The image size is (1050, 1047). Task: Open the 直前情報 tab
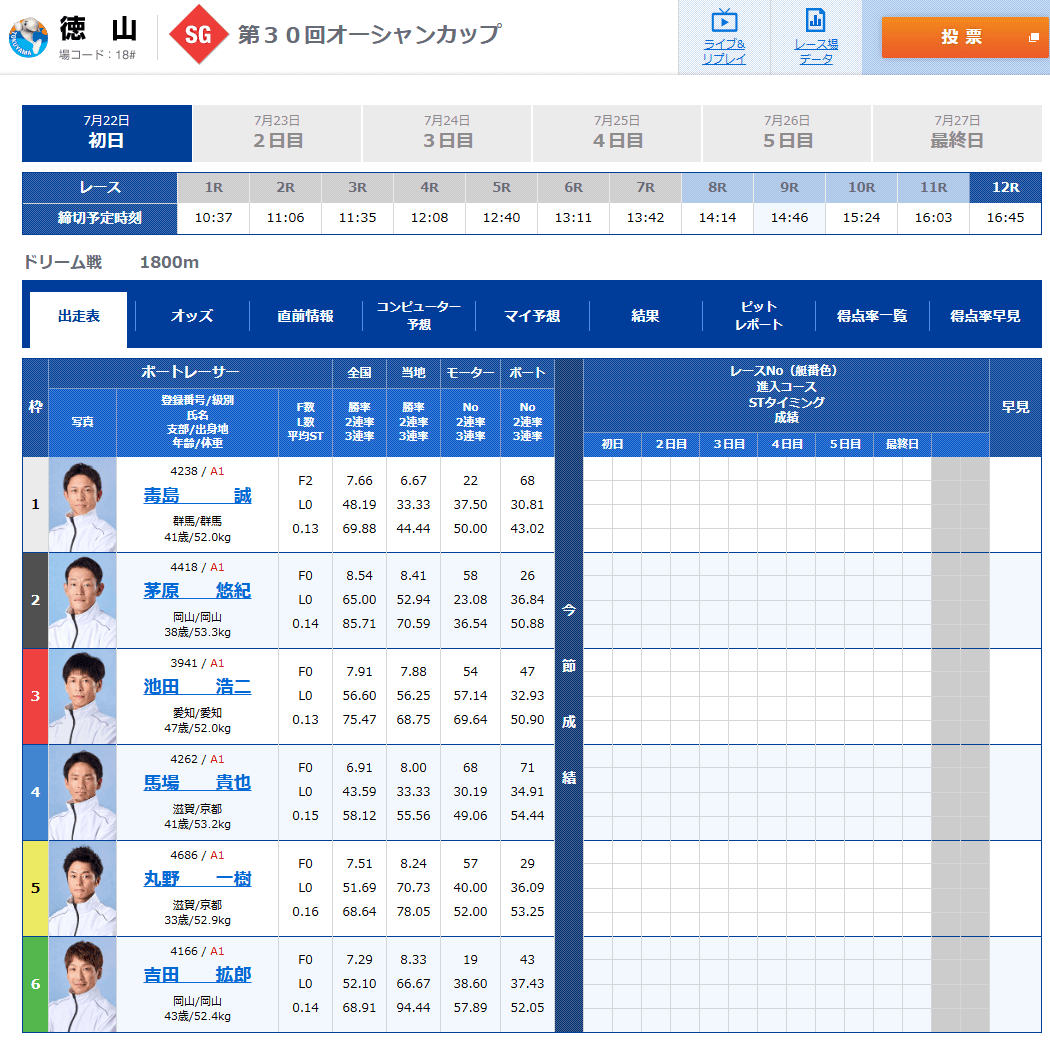click(305, 316)
